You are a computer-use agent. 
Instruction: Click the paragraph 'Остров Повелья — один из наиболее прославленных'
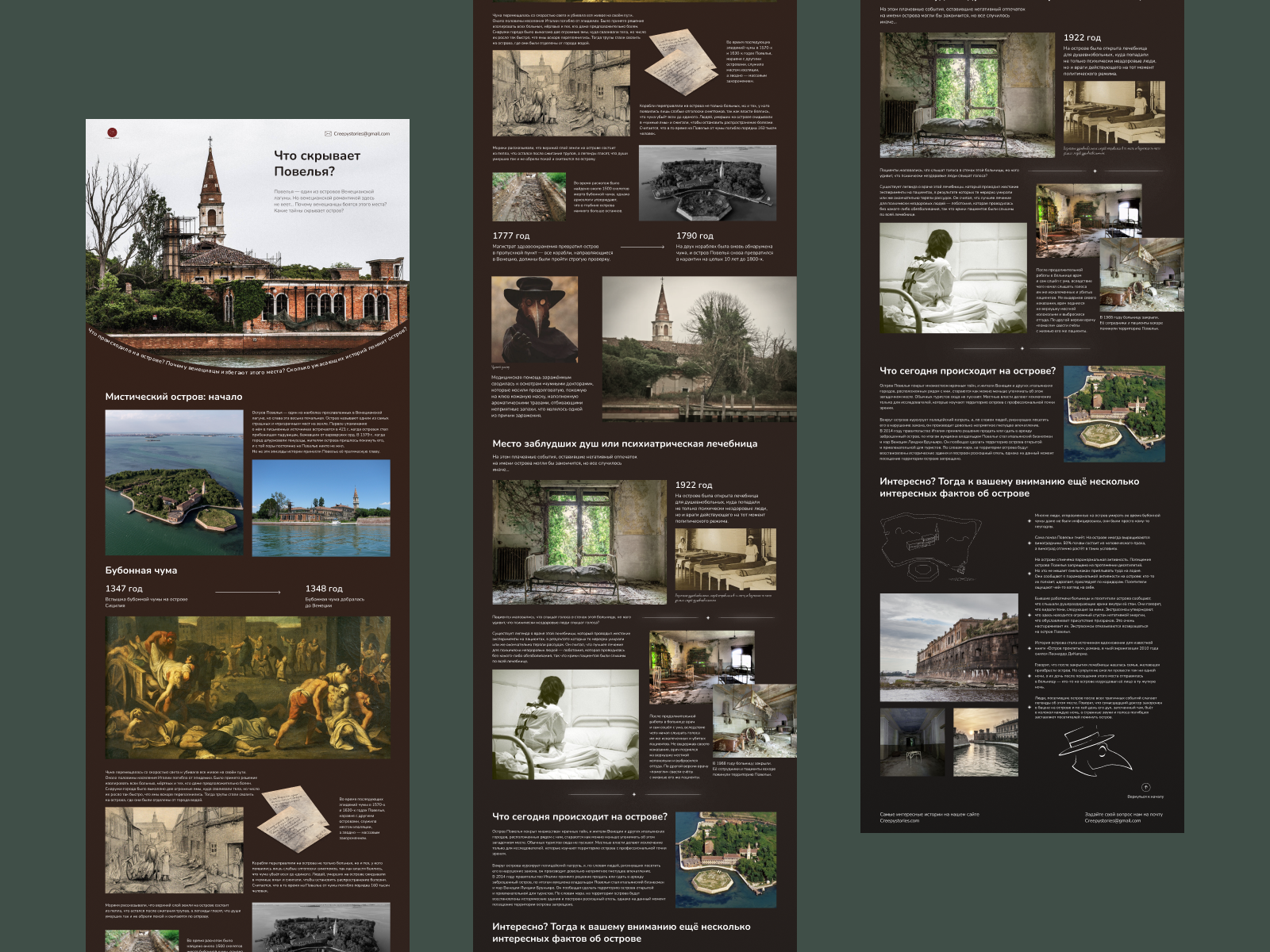pyautogui.click(x=321, y=432)
